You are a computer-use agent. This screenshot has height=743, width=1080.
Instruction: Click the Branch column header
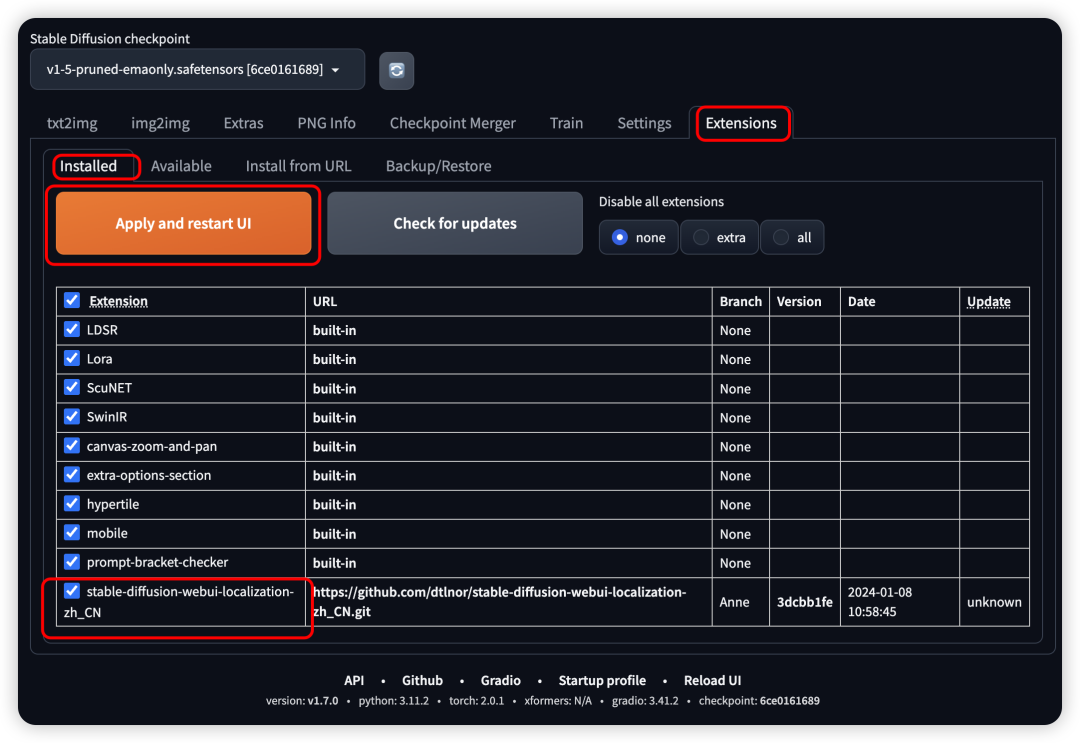pos(740,302)
